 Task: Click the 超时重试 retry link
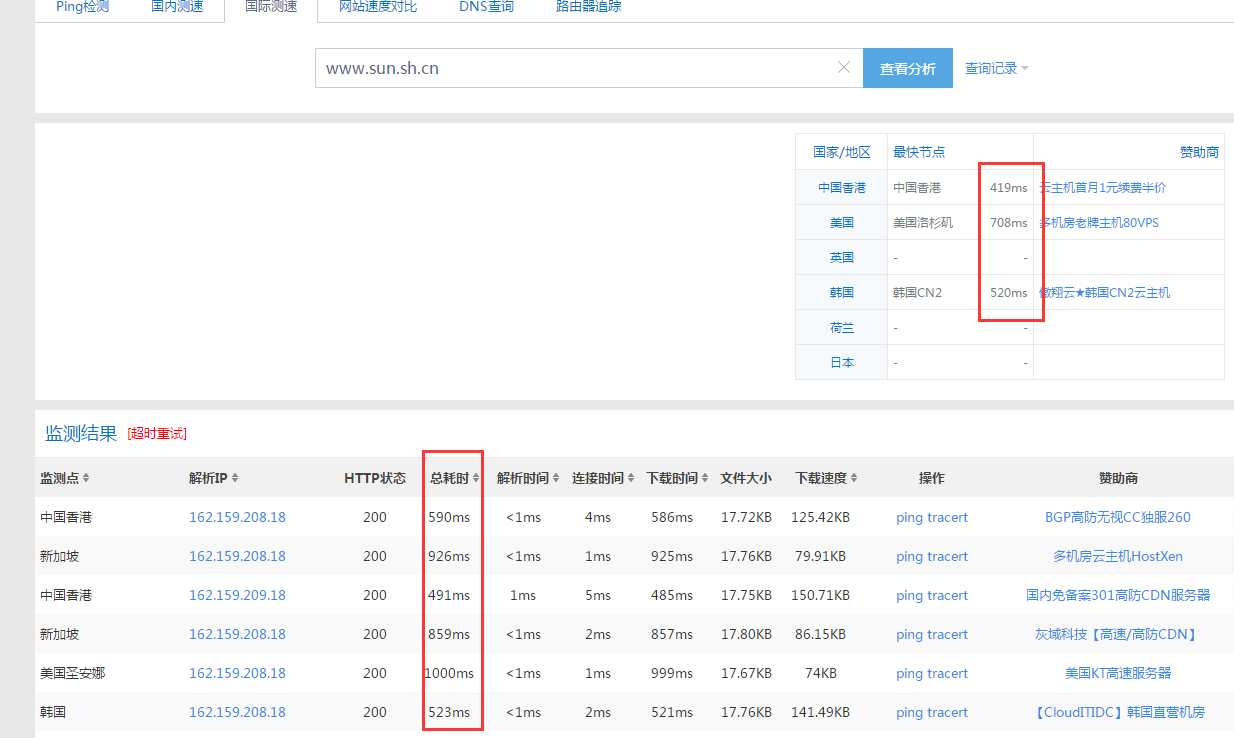[157, 433]
